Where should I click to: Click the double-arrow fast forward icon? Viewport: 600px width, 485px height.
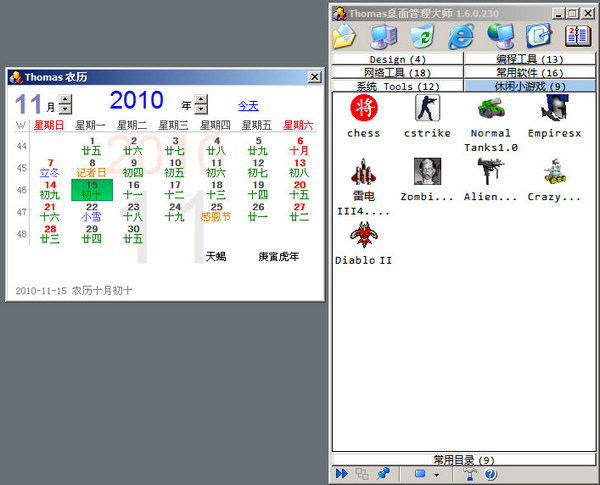click(x=342, y=474)
